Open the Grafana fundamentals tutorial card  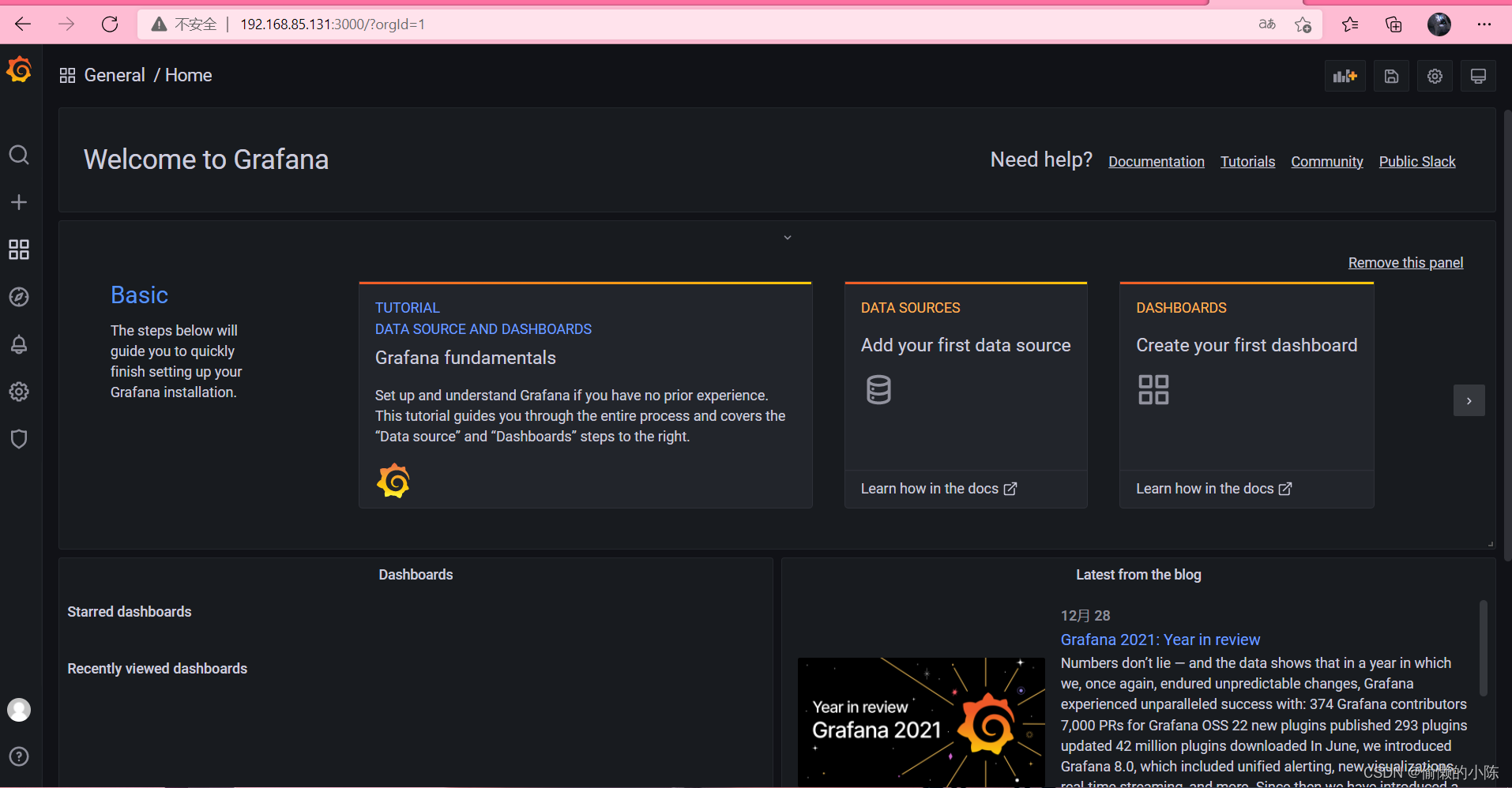(x=585, y=395)
